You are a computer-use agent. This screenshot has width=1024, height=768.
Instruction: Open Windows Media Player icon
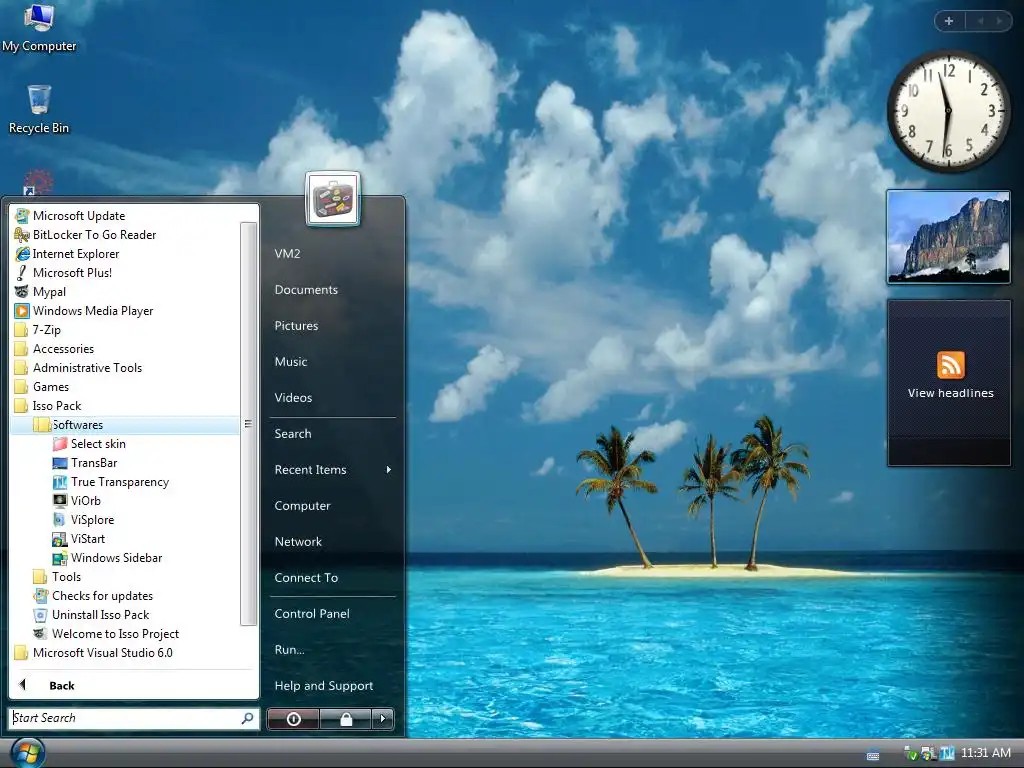click(22, 311)
